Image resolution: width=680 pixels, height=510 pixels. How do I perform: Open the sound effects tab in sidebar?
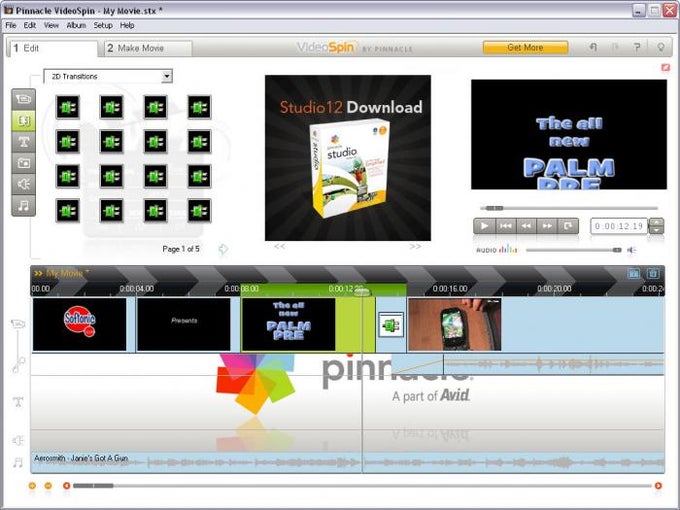click(x=23, y=184)
